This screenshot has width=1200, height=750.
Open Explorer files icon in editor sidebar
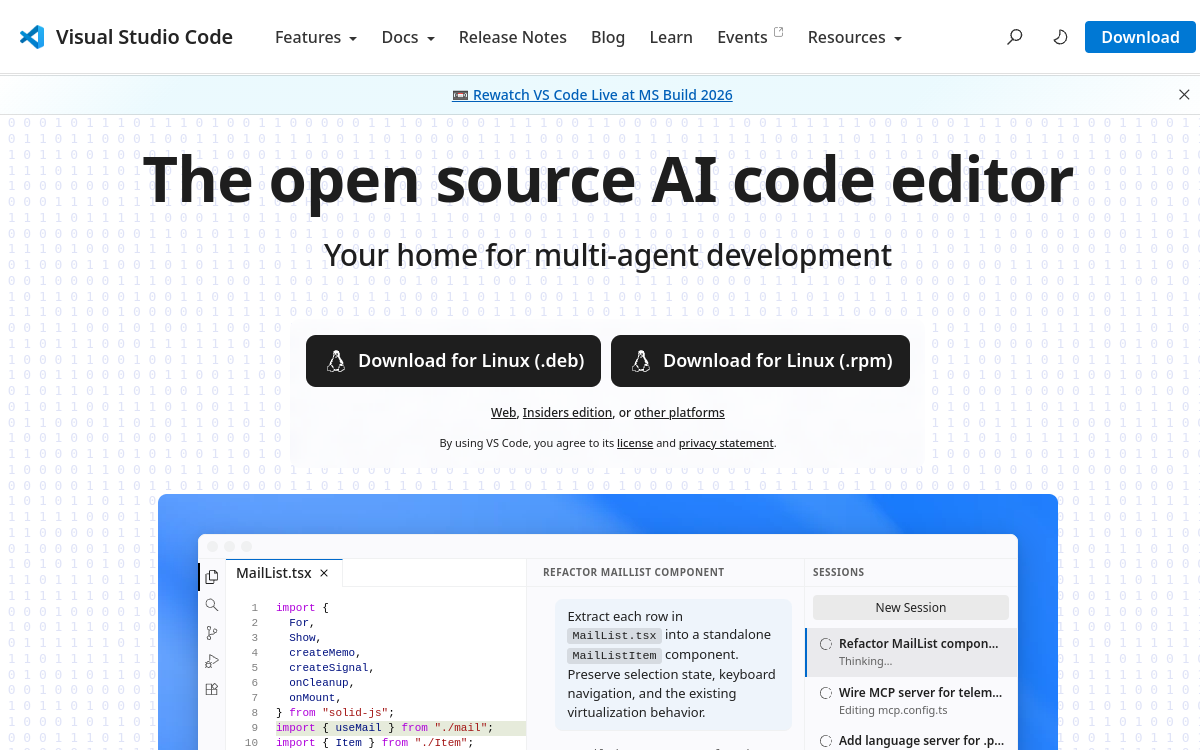212,577
